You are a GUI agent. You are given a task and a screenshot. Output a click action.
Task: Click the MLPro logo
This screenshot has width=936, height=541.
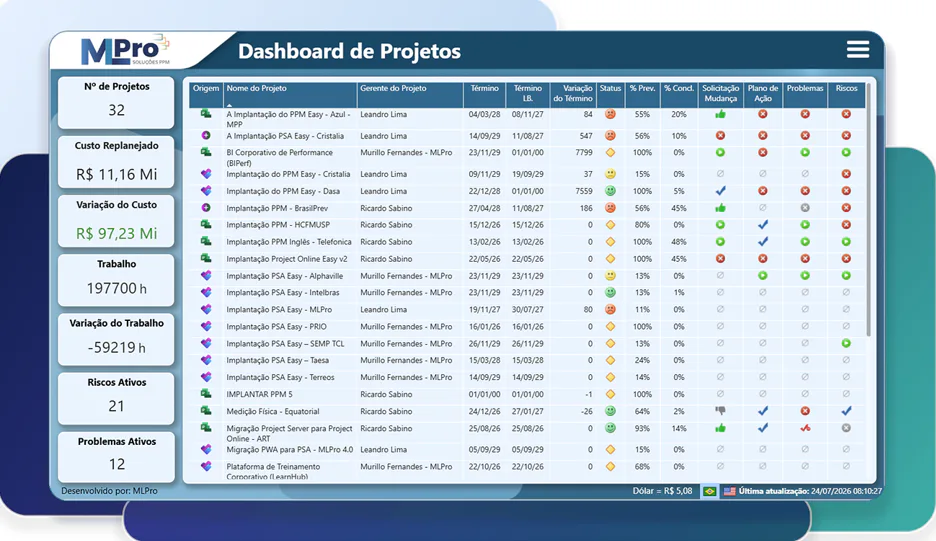click(125, 51)
